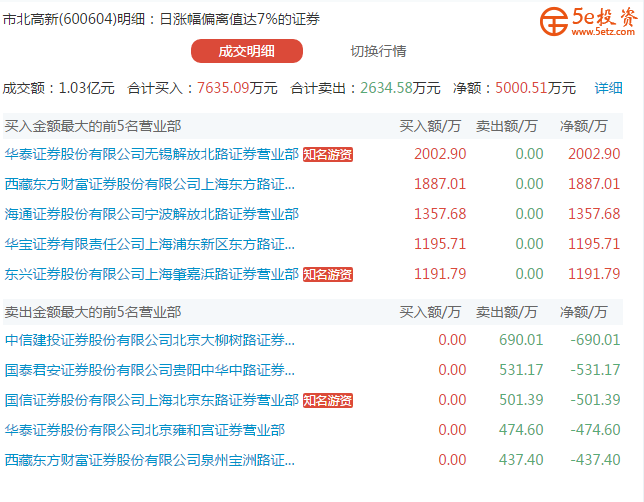Click 卖出金额最大的前5名营业部 header

click(93, 312)
